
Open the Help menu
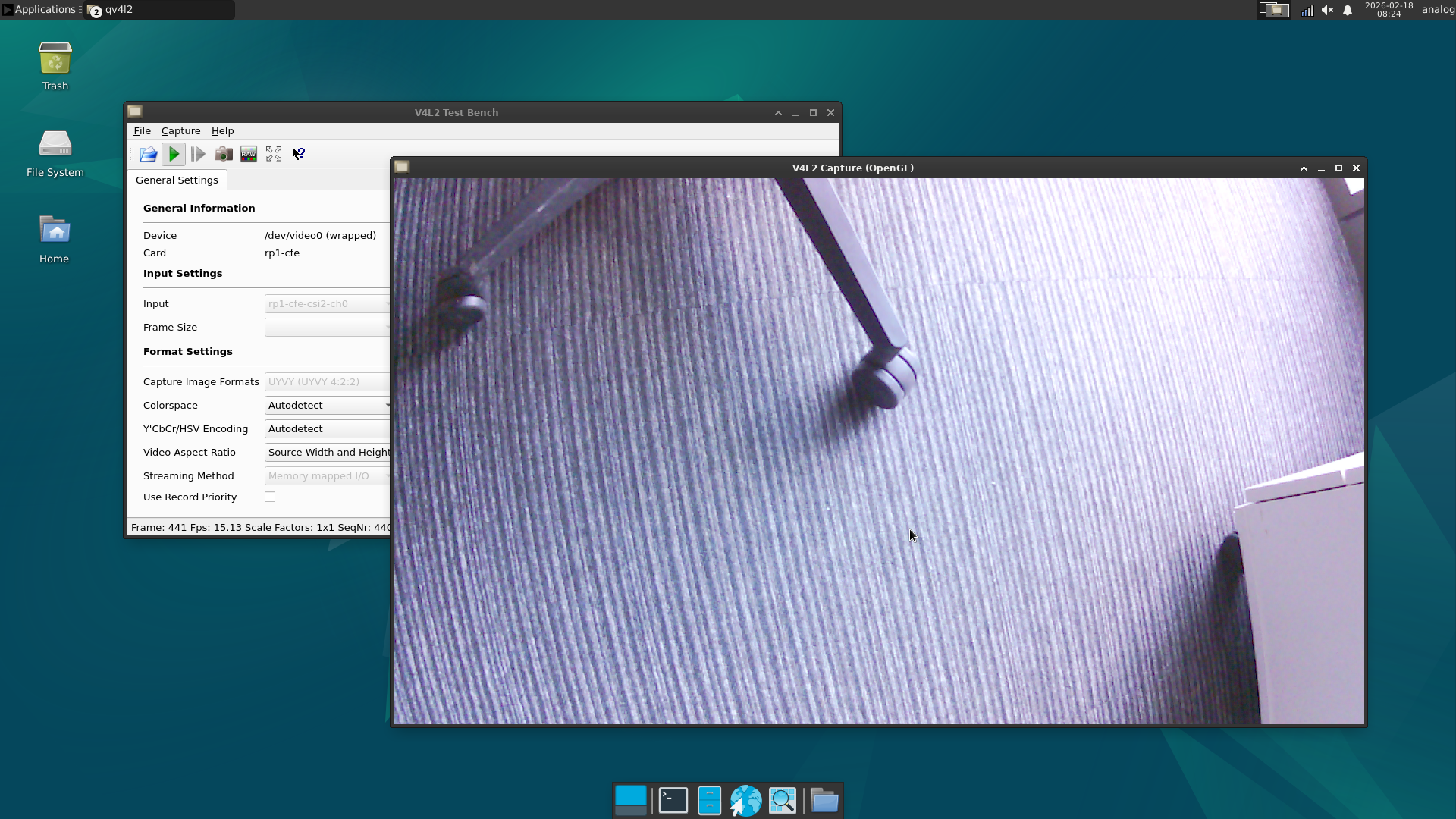(222, 130)
